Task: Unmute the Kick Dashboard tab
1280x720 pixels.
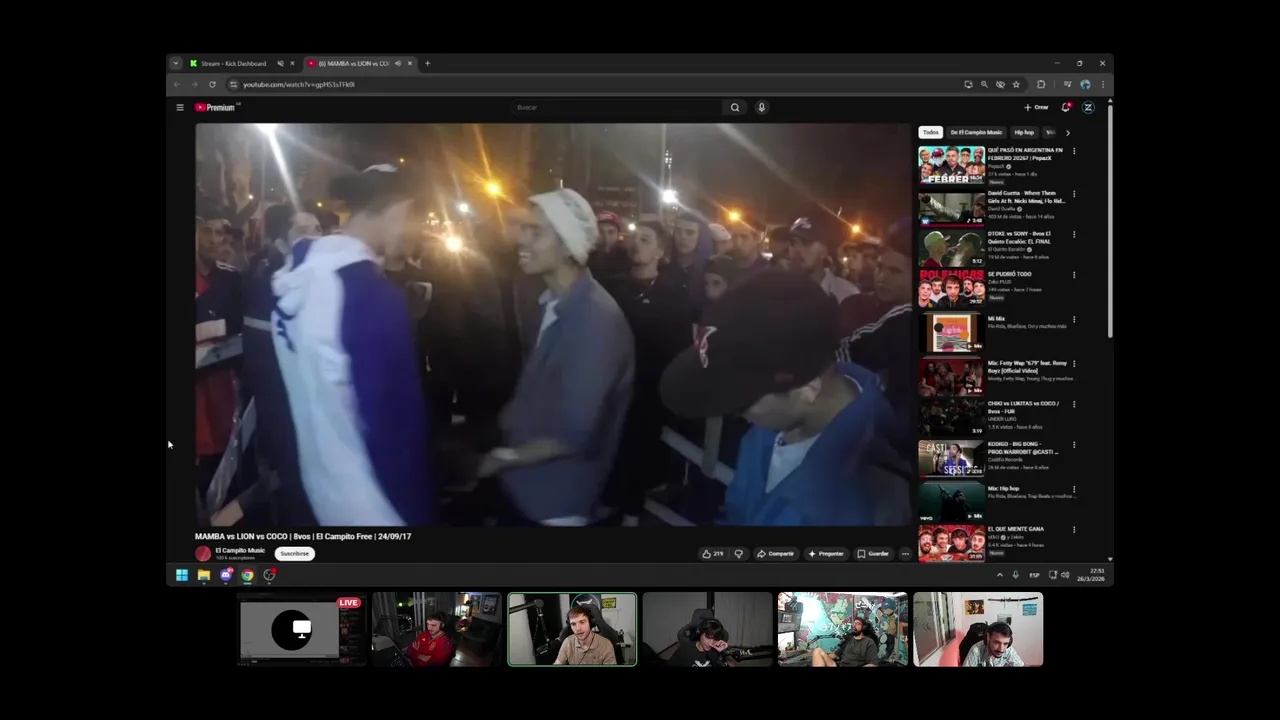Action: 280,63
